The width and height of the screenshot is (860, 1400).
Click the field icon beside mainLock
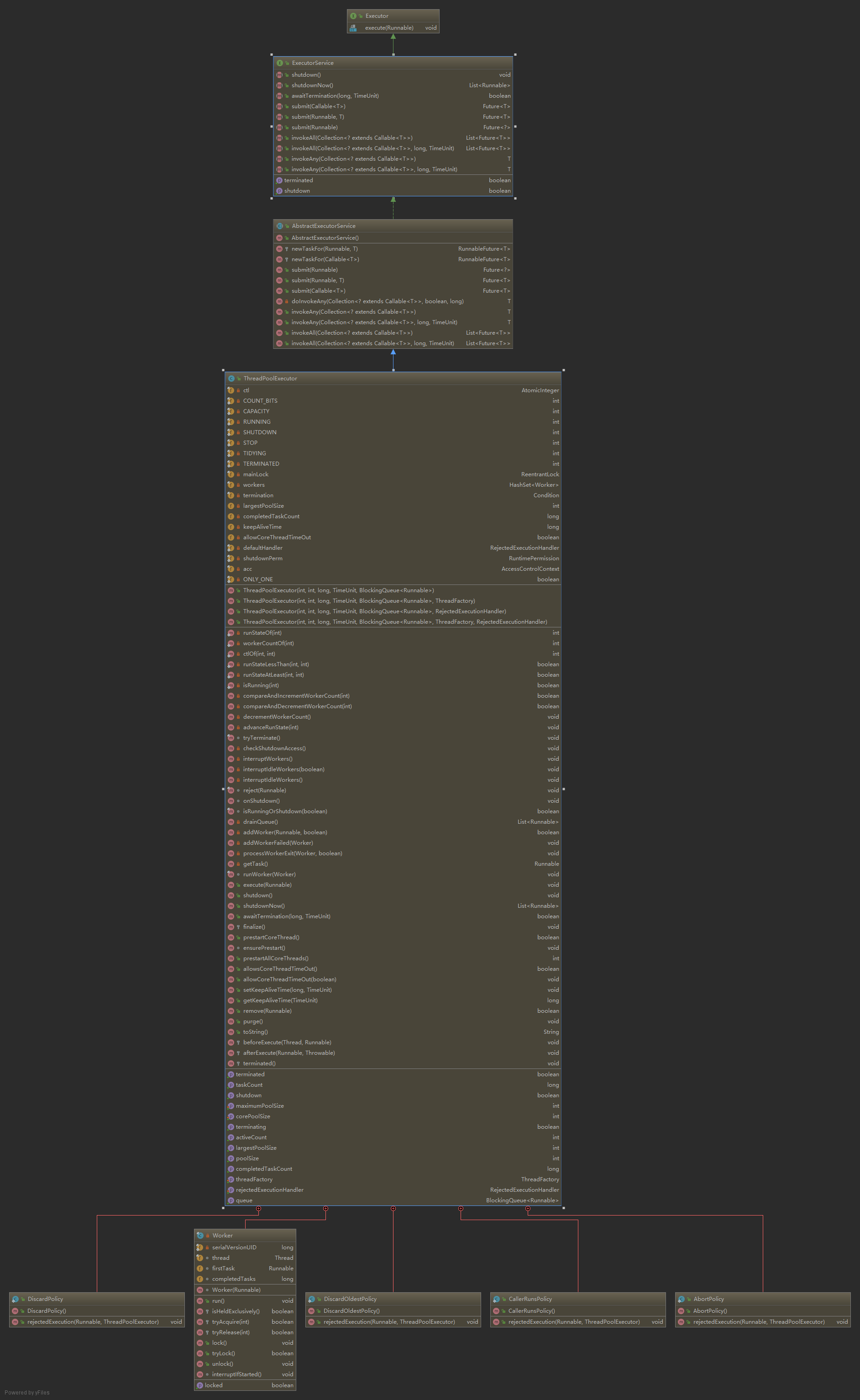(x=231, y=474)
